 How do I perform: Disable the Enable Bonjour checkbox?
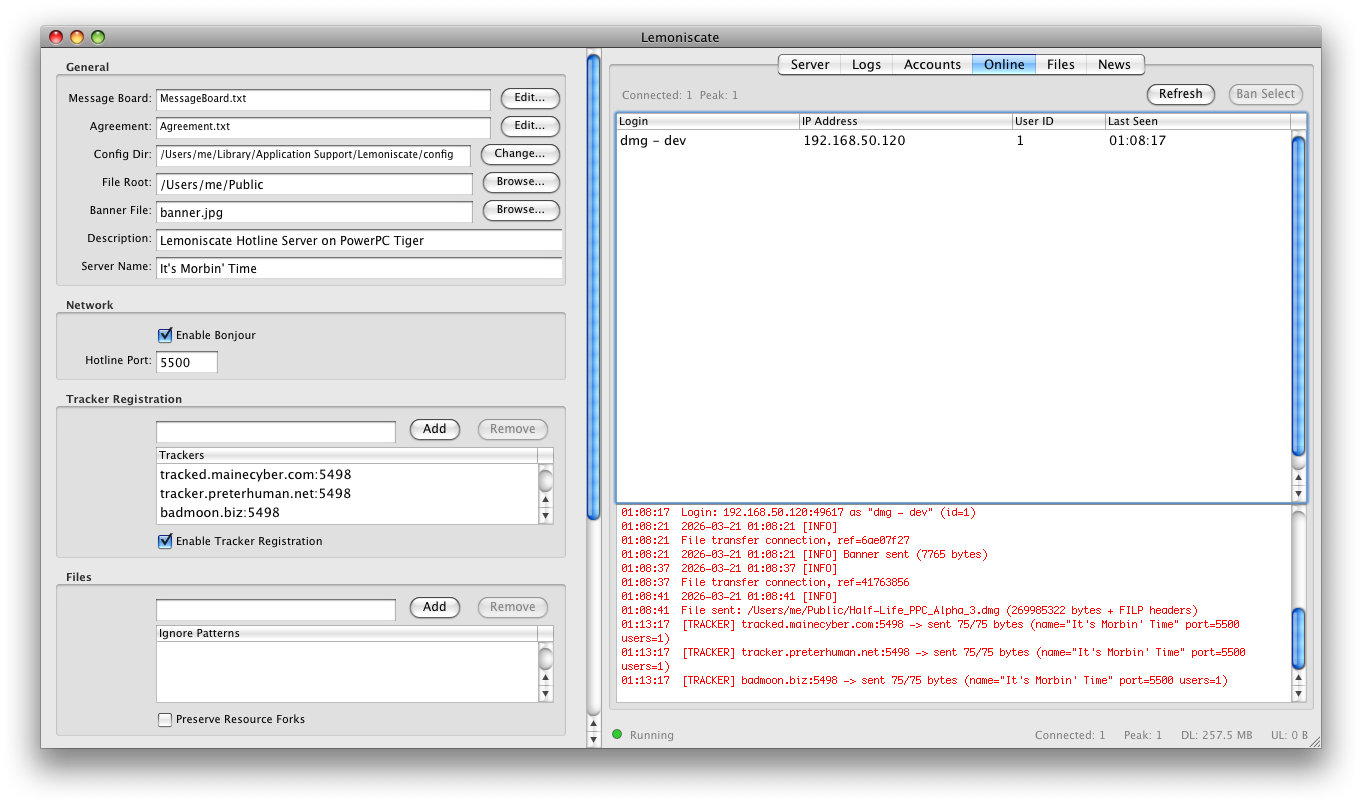coord(165,335)
